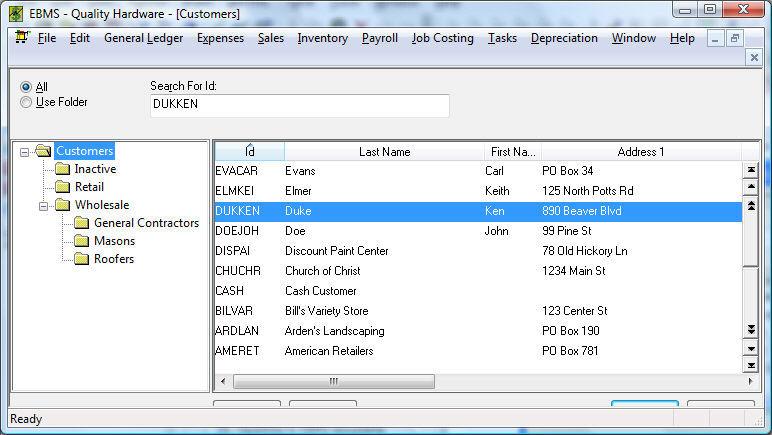The image size is (772, 435).
Task: Select the All radio button
Action: 26,87
